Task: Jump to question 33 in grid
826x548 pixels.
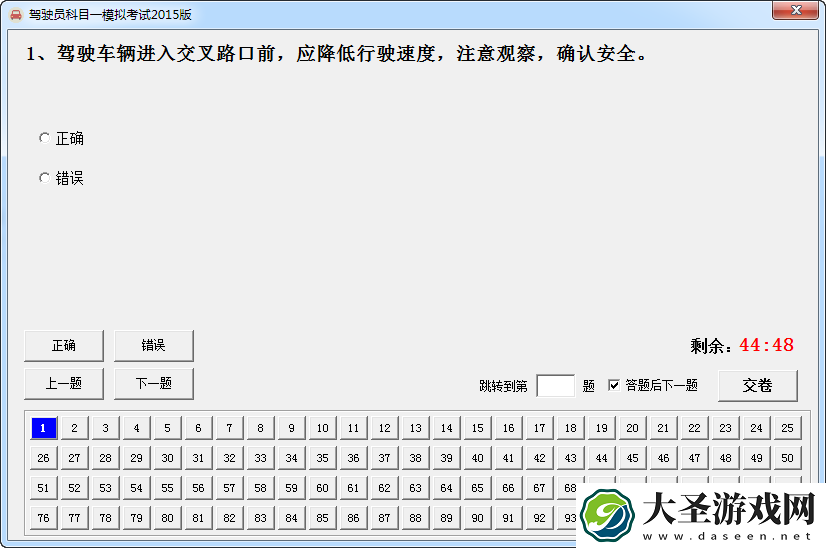Action: coord(260,458)
